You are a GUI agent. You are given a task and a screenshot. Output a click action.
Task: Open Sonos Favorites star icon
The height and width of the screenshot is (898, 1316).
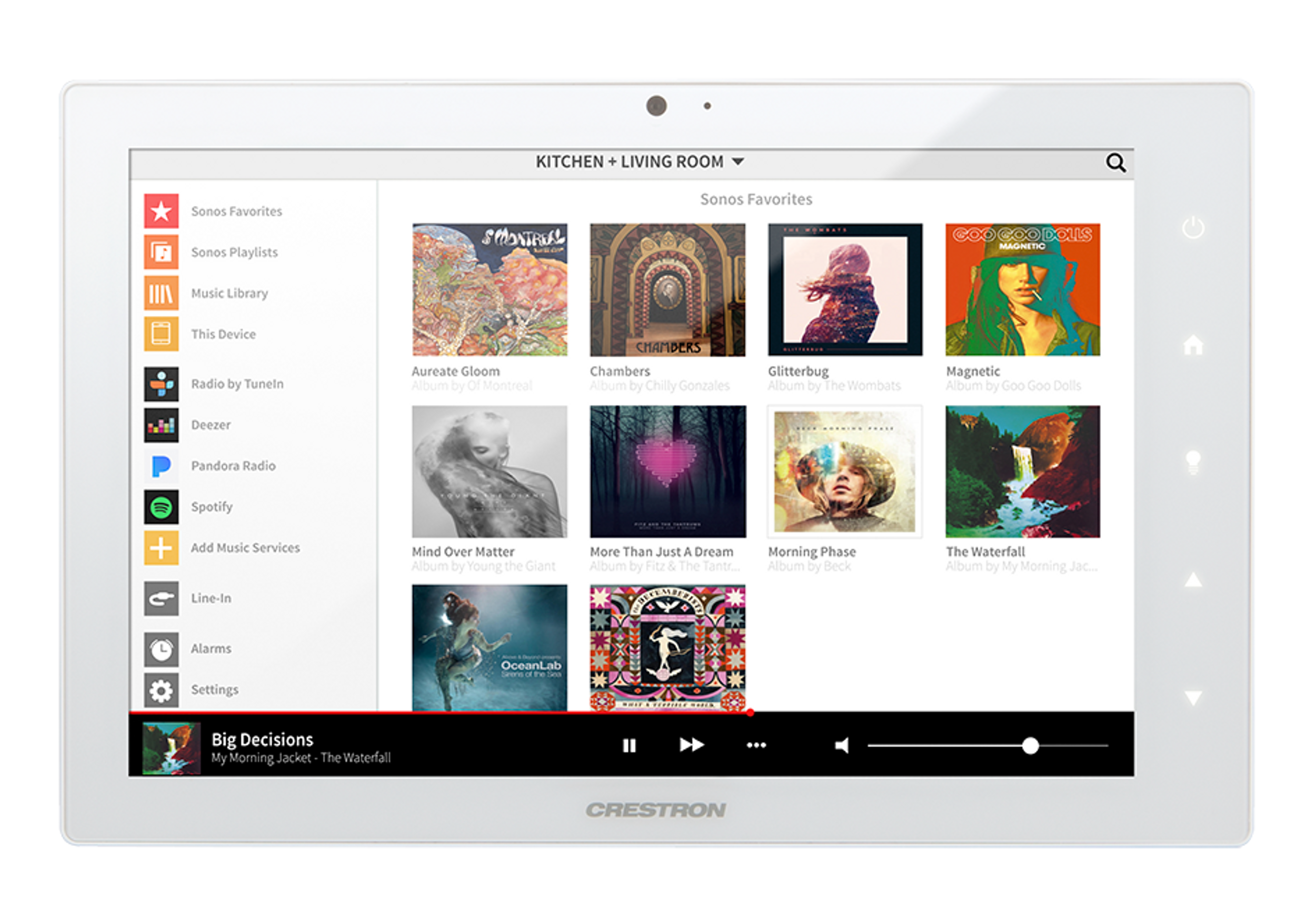pos(161,211)
